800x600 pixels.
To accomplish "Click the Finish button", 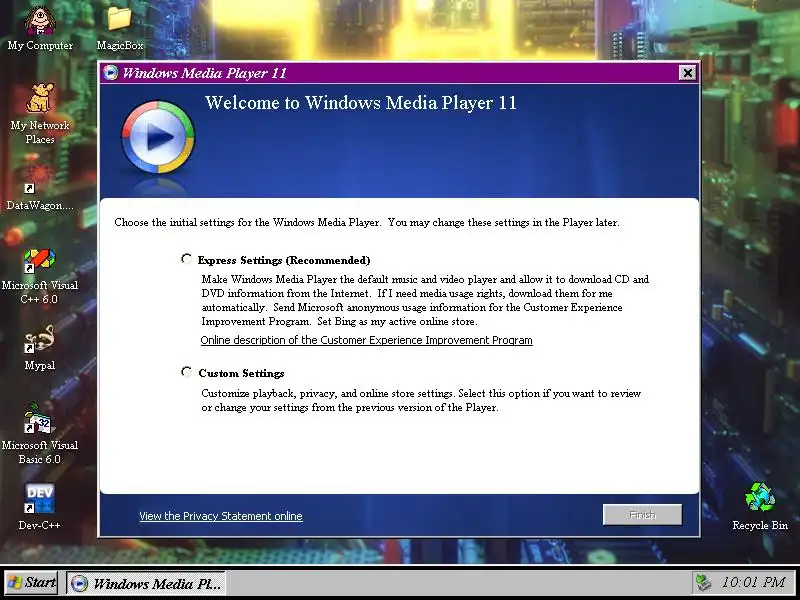I will click(x=642, y=515).
